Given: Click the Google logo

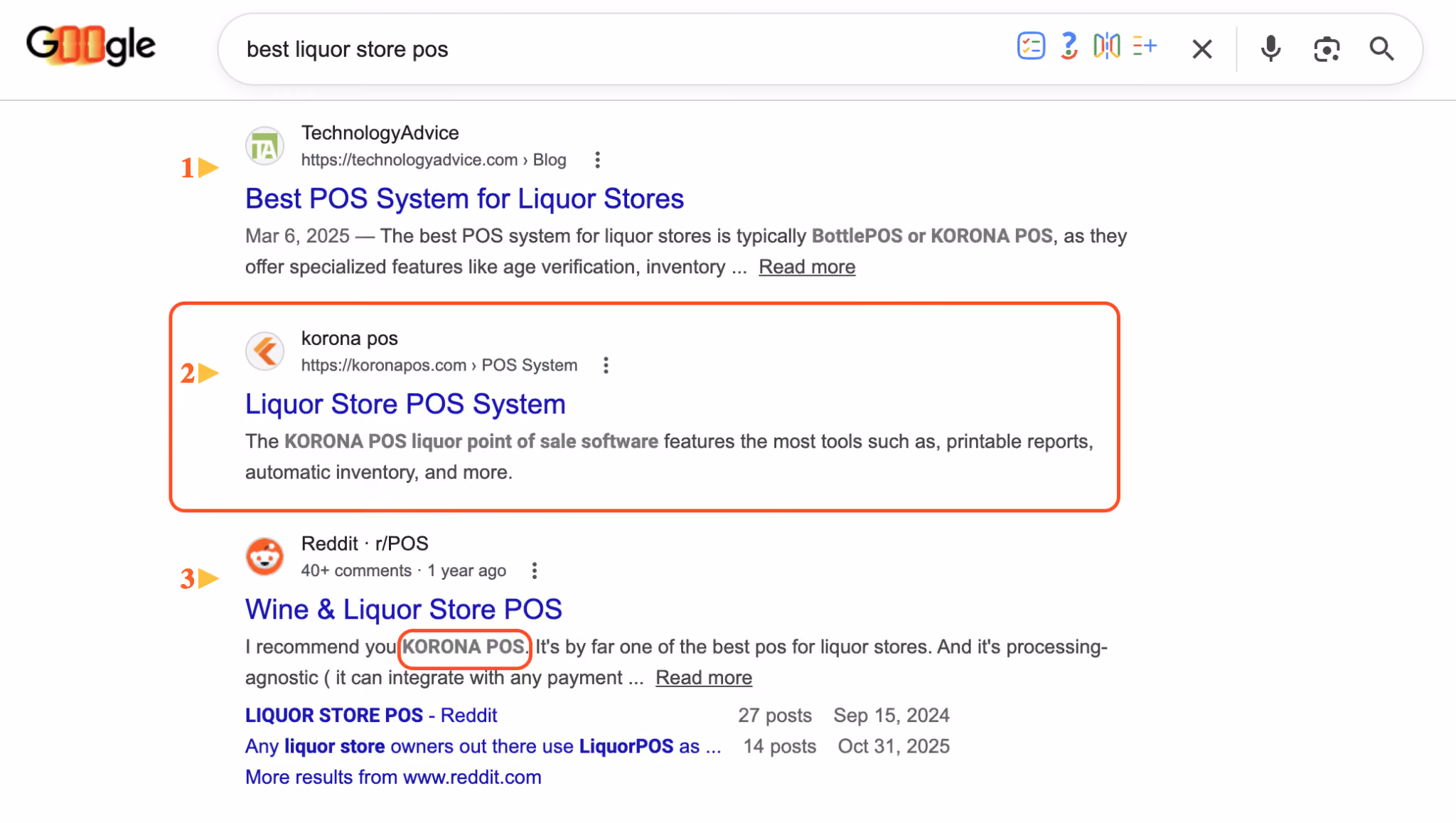Looking at the screenshot, I should pyautogui.click(x=91, y=46).
